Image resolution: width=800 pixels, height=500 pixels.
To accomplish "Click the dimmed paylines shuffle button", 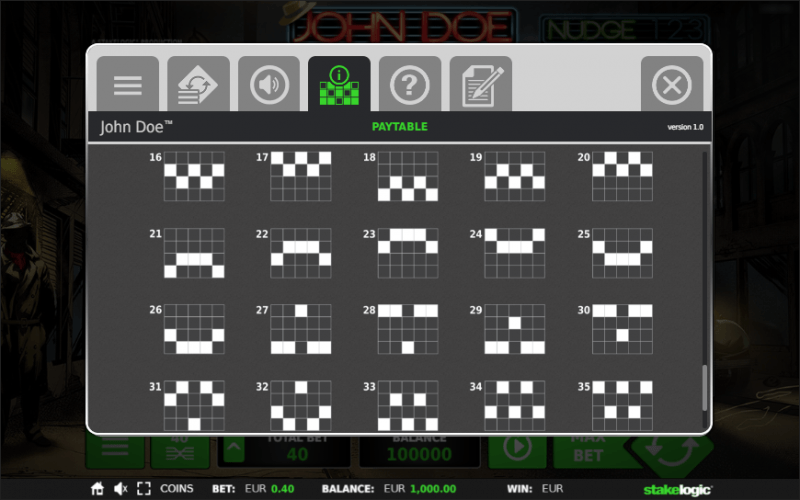I will (180, 452).
